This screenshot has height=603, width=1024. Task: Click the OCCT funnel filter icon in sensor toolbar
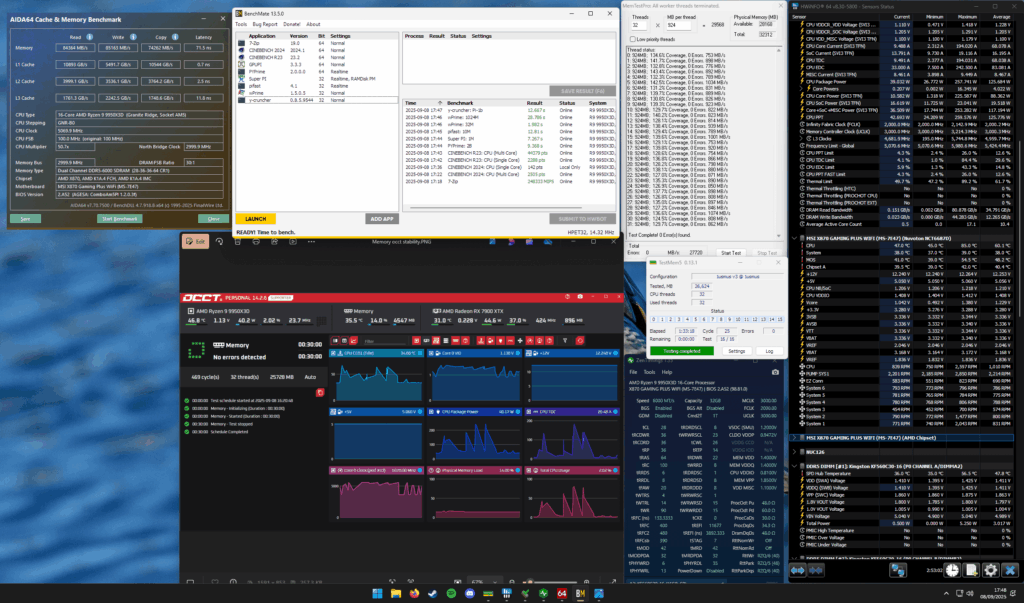565,340
